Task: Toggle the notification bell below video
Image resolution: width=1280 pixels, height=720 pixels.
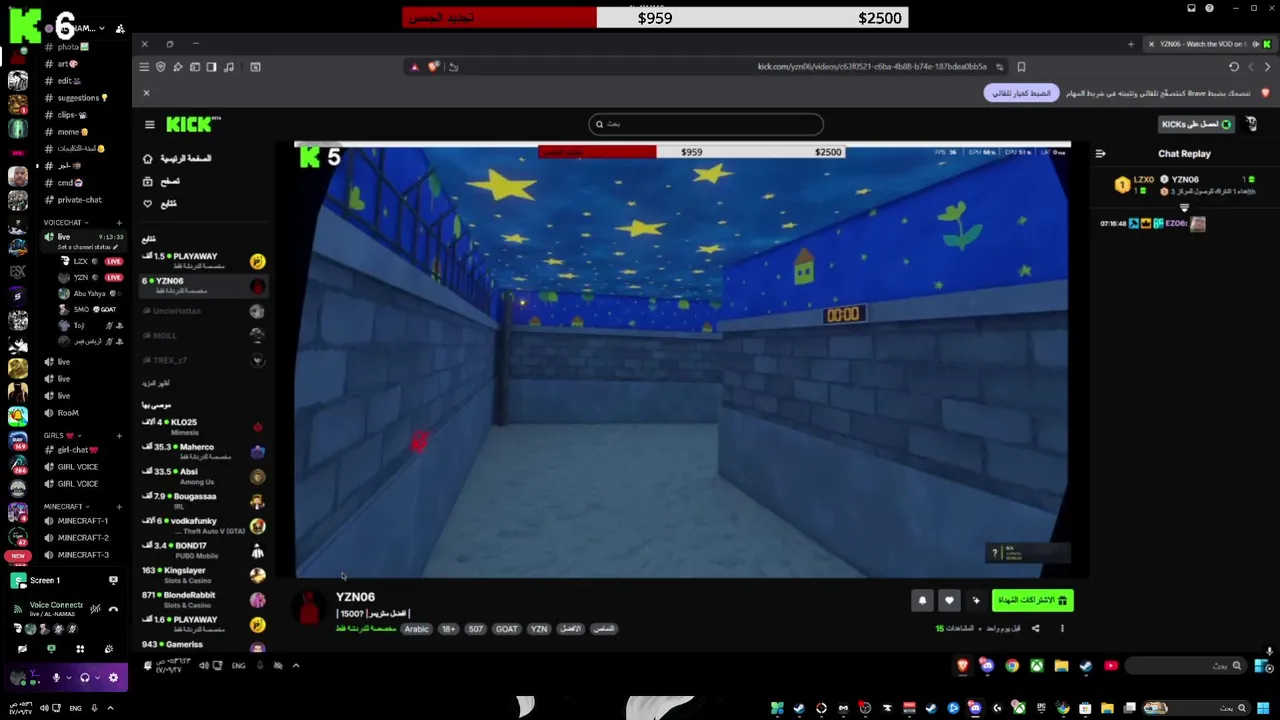Action: pyautogui.click(x=922, y=600)
